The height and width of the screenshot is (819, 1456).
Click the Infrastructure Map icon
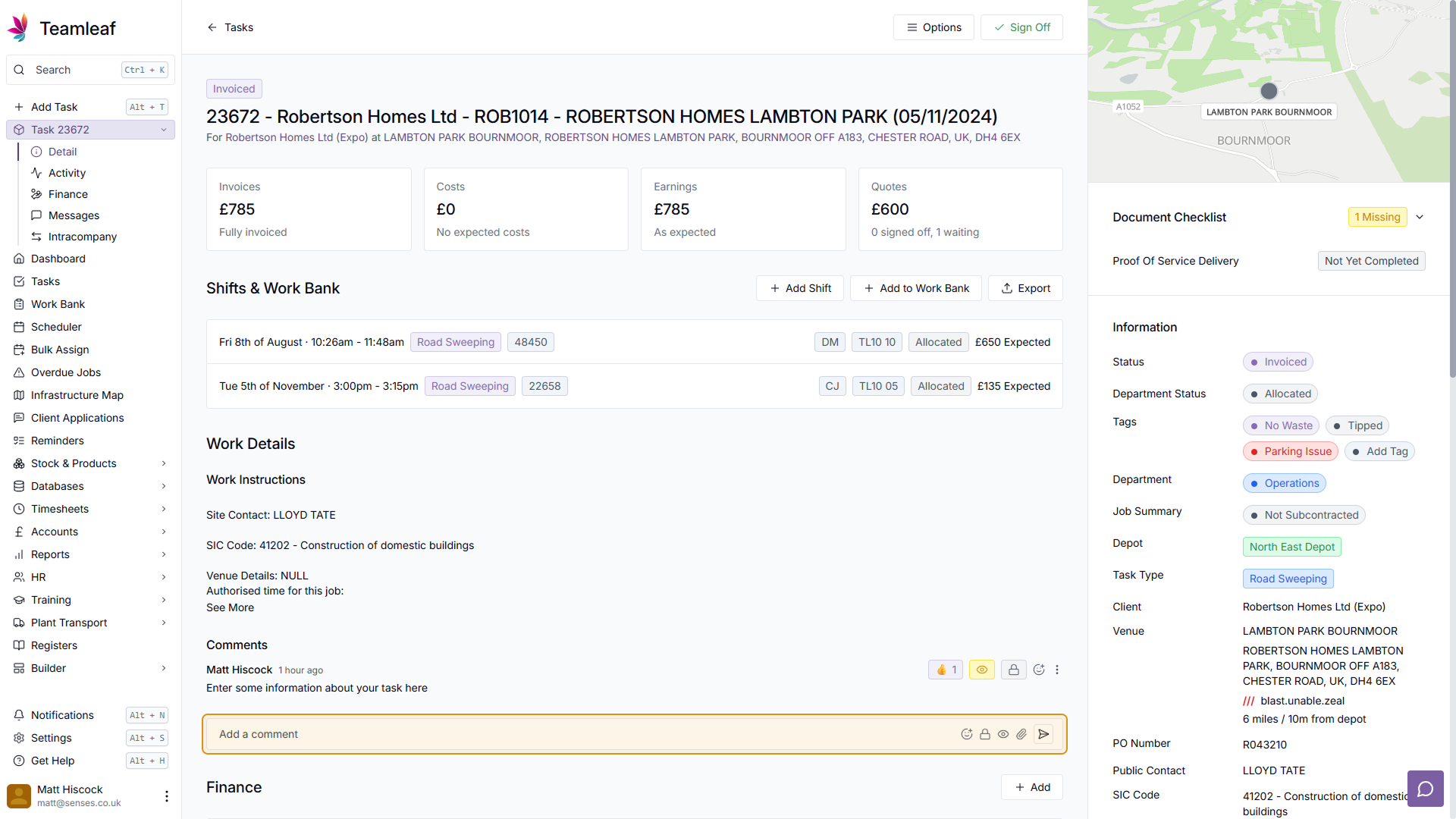(19, 395)
